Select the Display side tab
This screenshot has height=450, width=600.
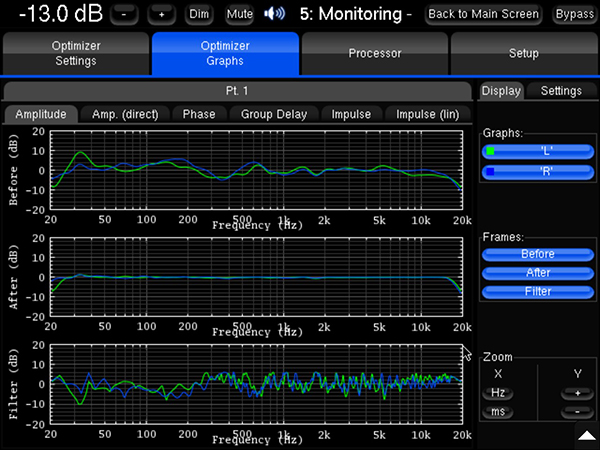click(501, 91)
